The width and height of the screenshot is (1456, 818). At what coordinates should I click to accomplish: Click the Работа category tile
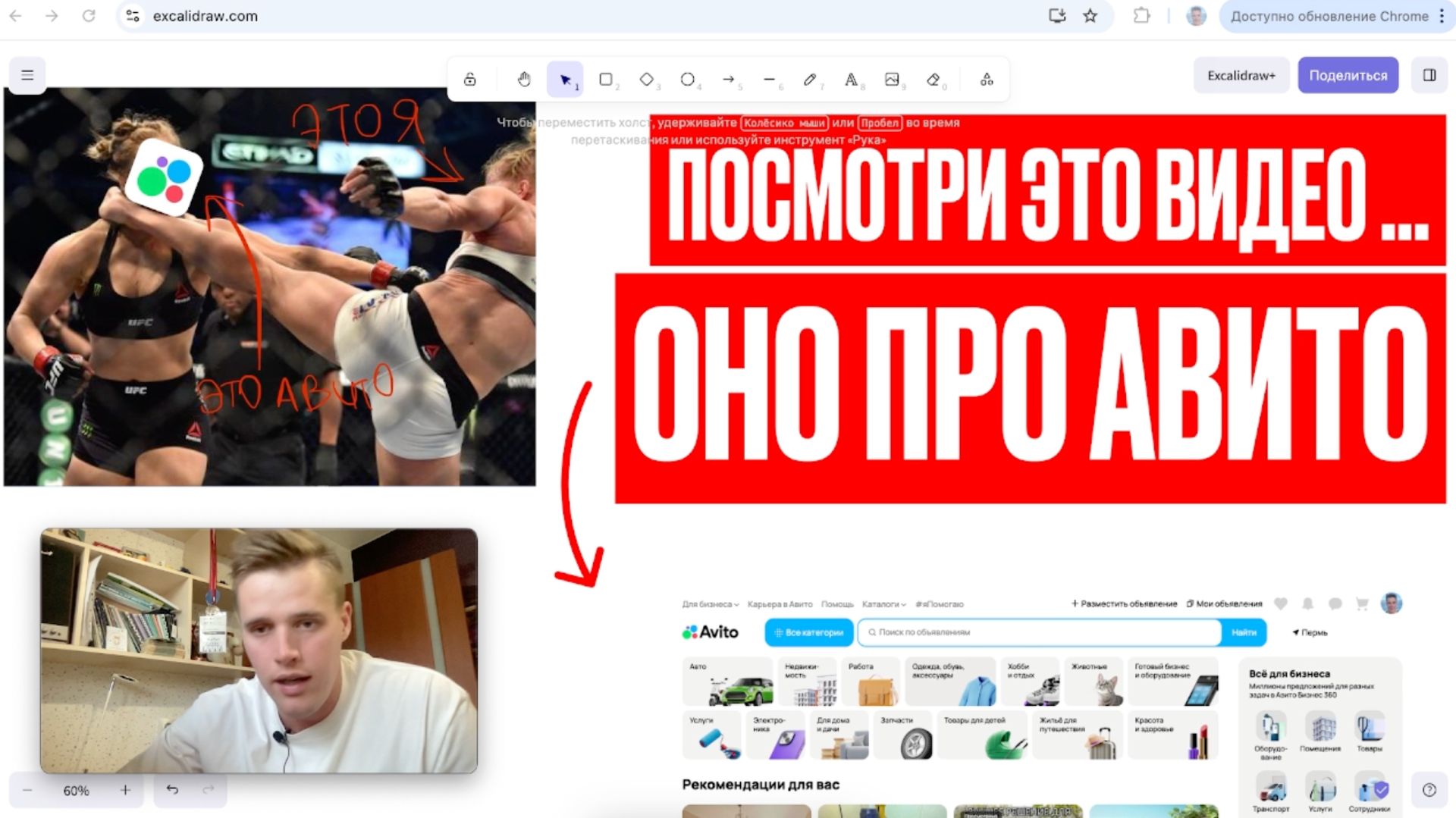coord(871,682)
